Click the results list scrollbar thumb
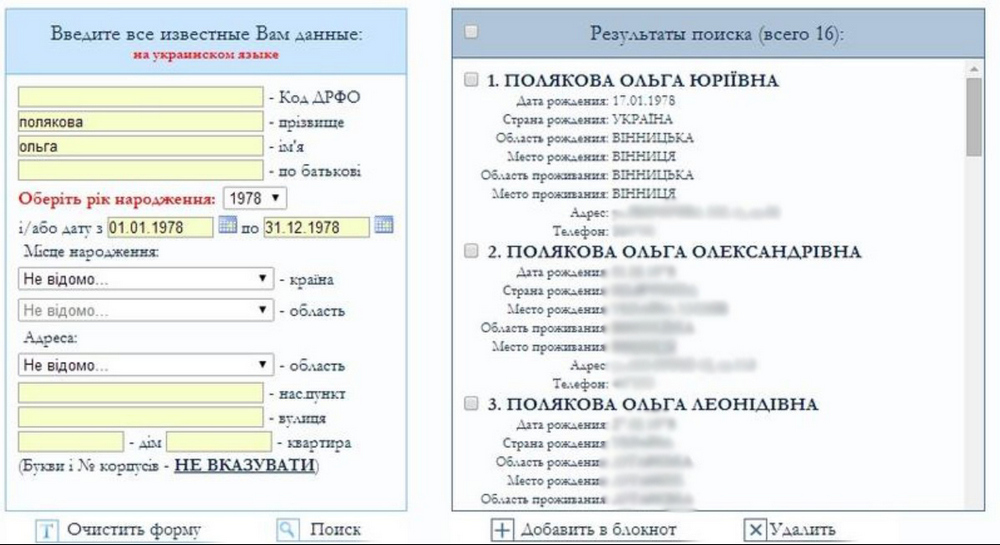 coord(973,116)
